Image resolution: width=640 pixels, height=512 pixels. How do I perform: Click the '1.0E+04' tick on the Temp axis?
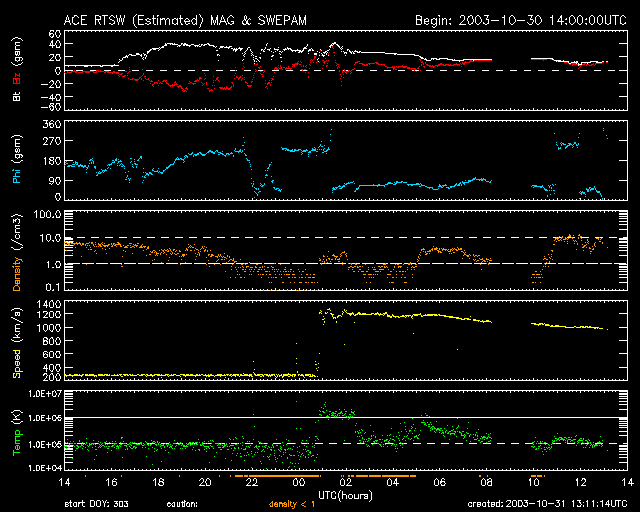(x=44, y=468)
